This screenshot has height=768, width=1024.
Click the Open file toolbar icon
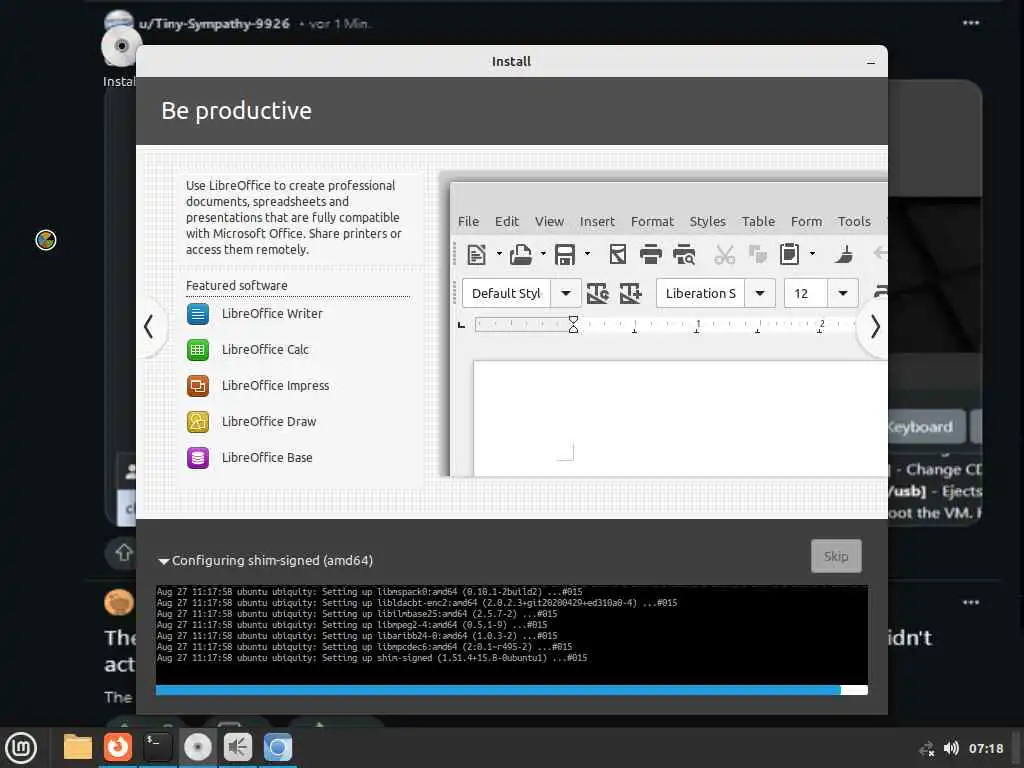pos(520,254)
